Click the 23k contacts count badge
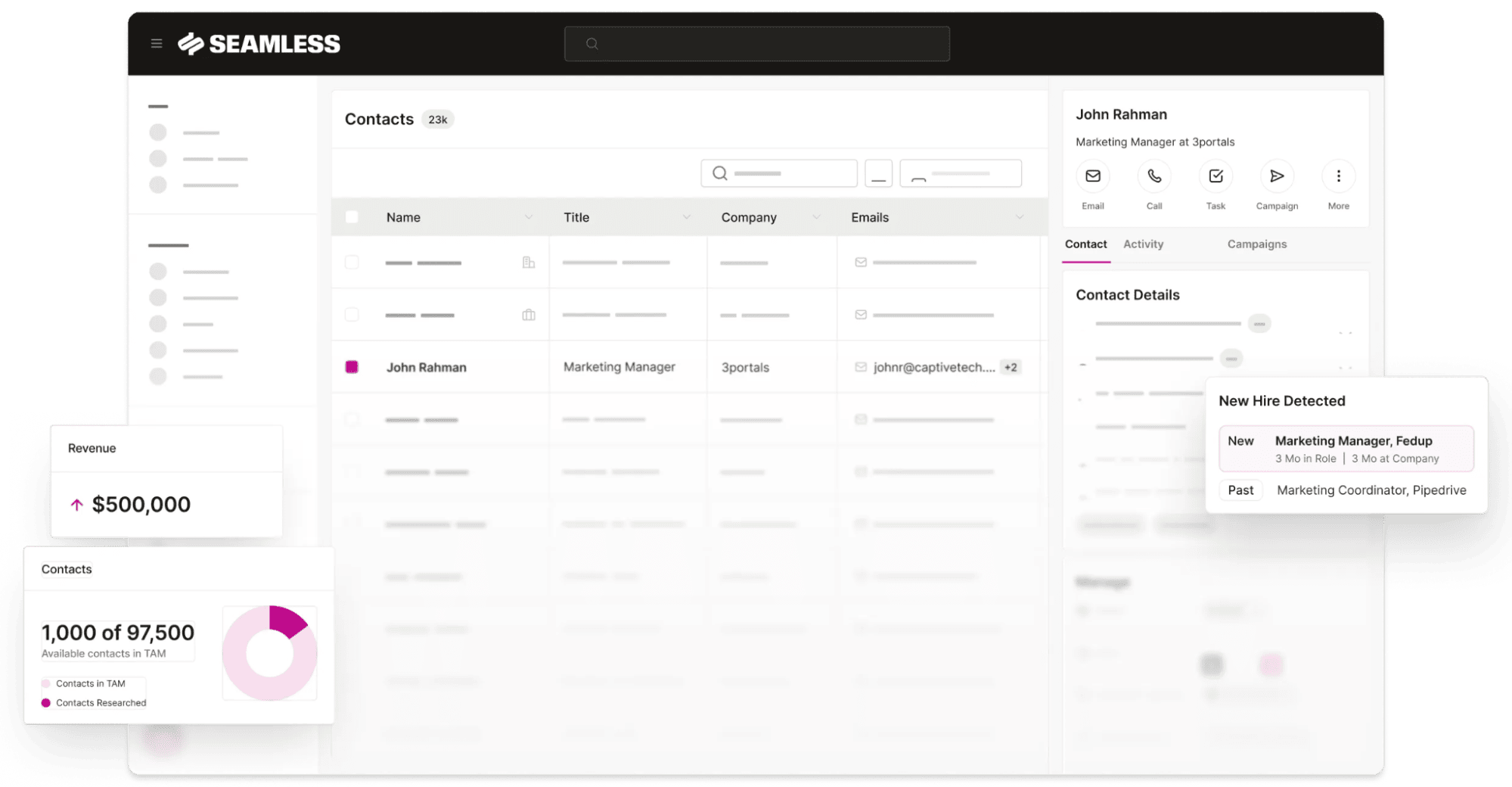This screenshot has height=787, width=1512. pos(437,120)
